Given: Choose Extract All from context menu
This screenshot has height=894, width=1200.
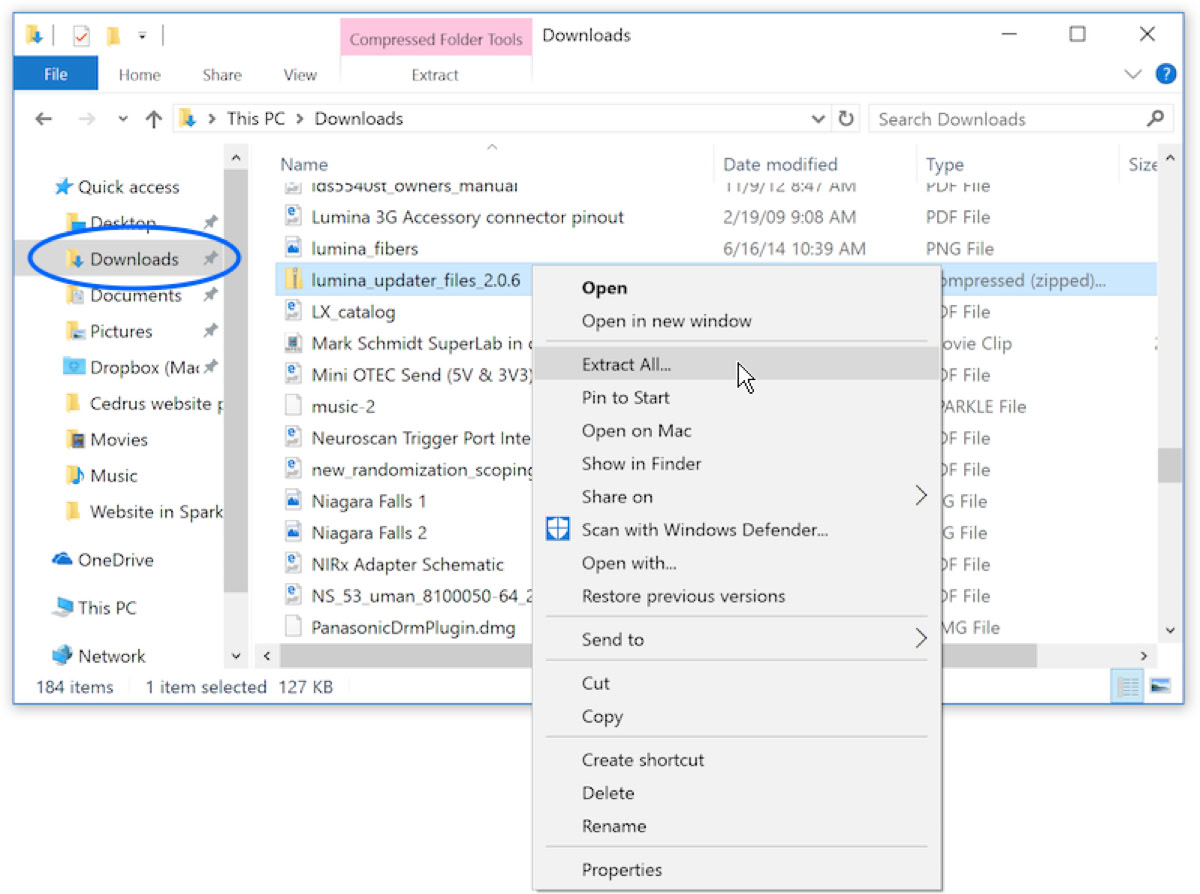Looking at the screenshot, I should click(626, 365).
